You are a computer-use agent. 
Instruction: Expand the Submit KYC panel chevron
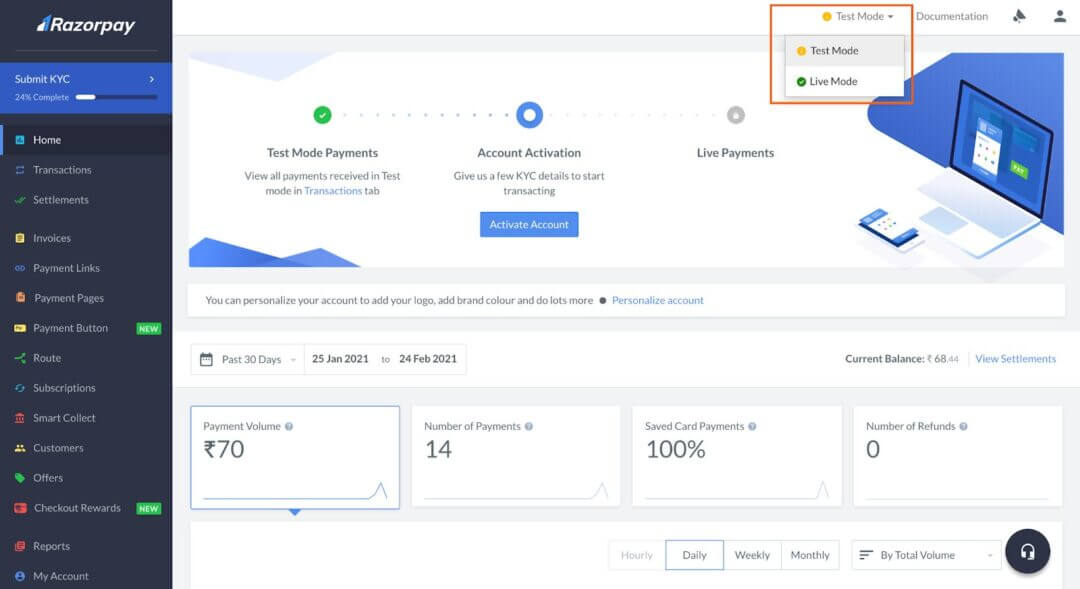[152, 79]
